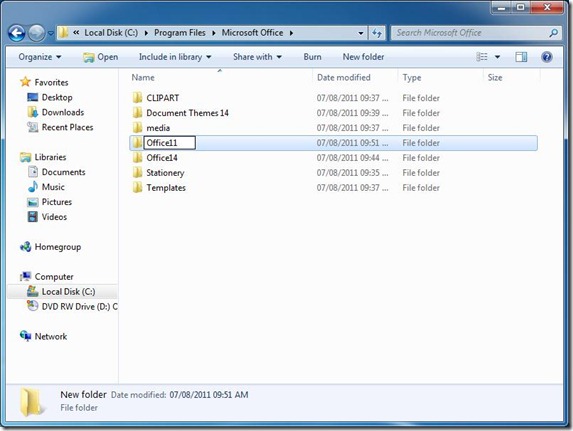Click the search magnifier icon
The height and width of the screenshot is (431, 573).
pyautogui.click(x=554, y=33)
